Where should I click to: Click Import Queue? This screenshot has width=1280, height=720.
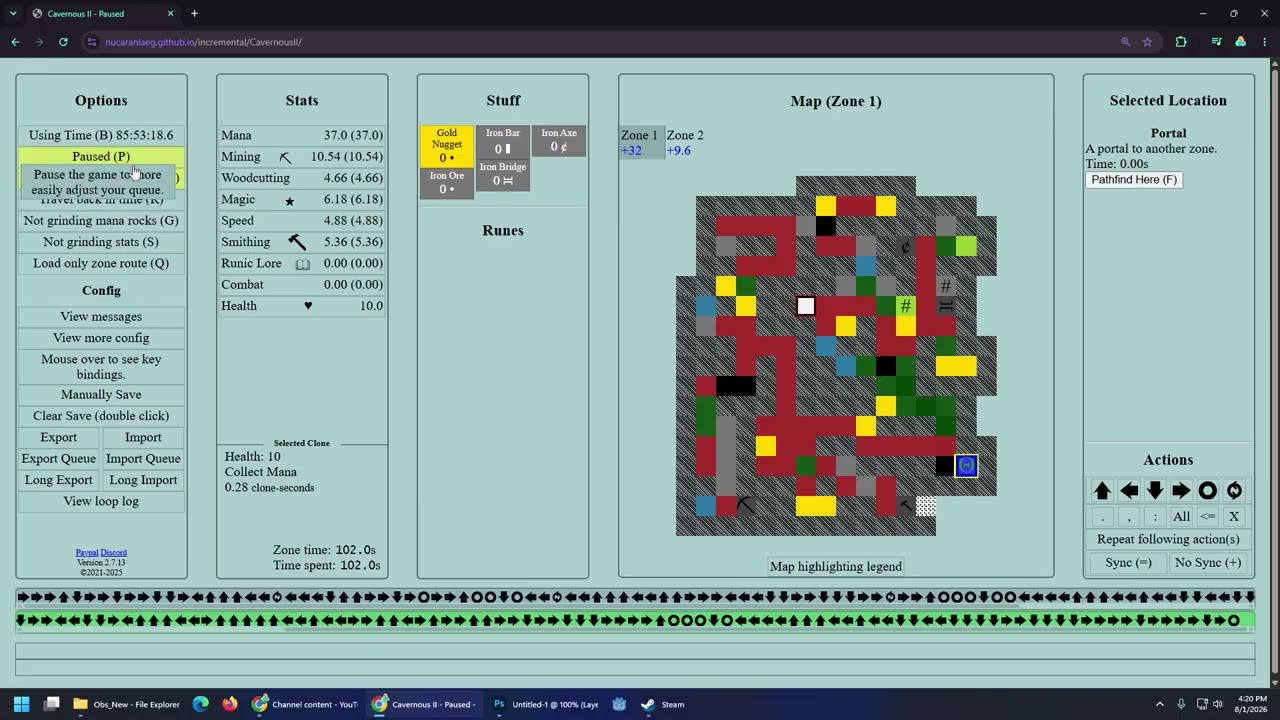[x=143, y=459]
